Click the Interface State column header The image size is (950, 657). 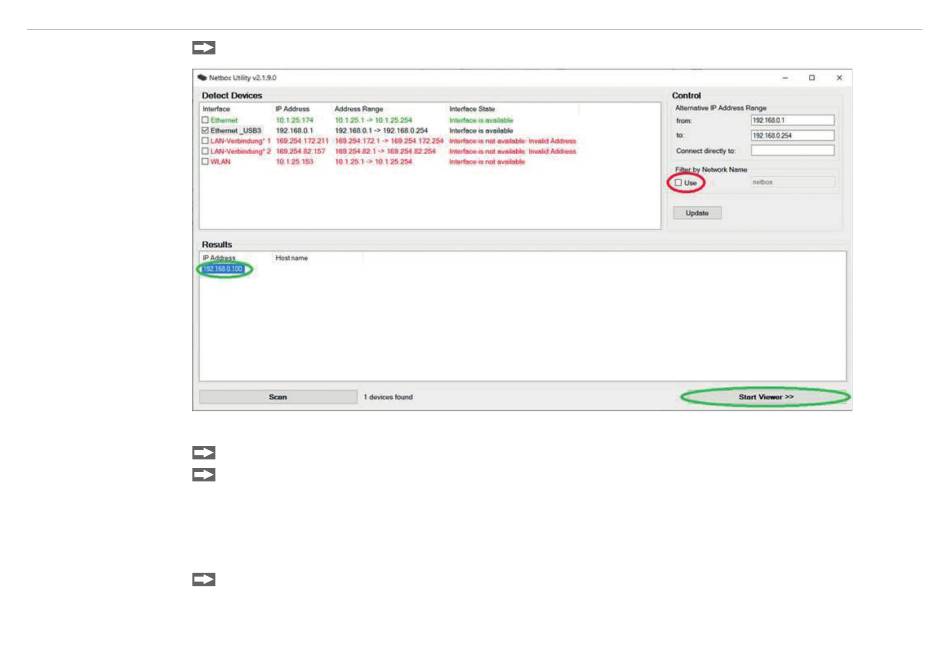472,109
